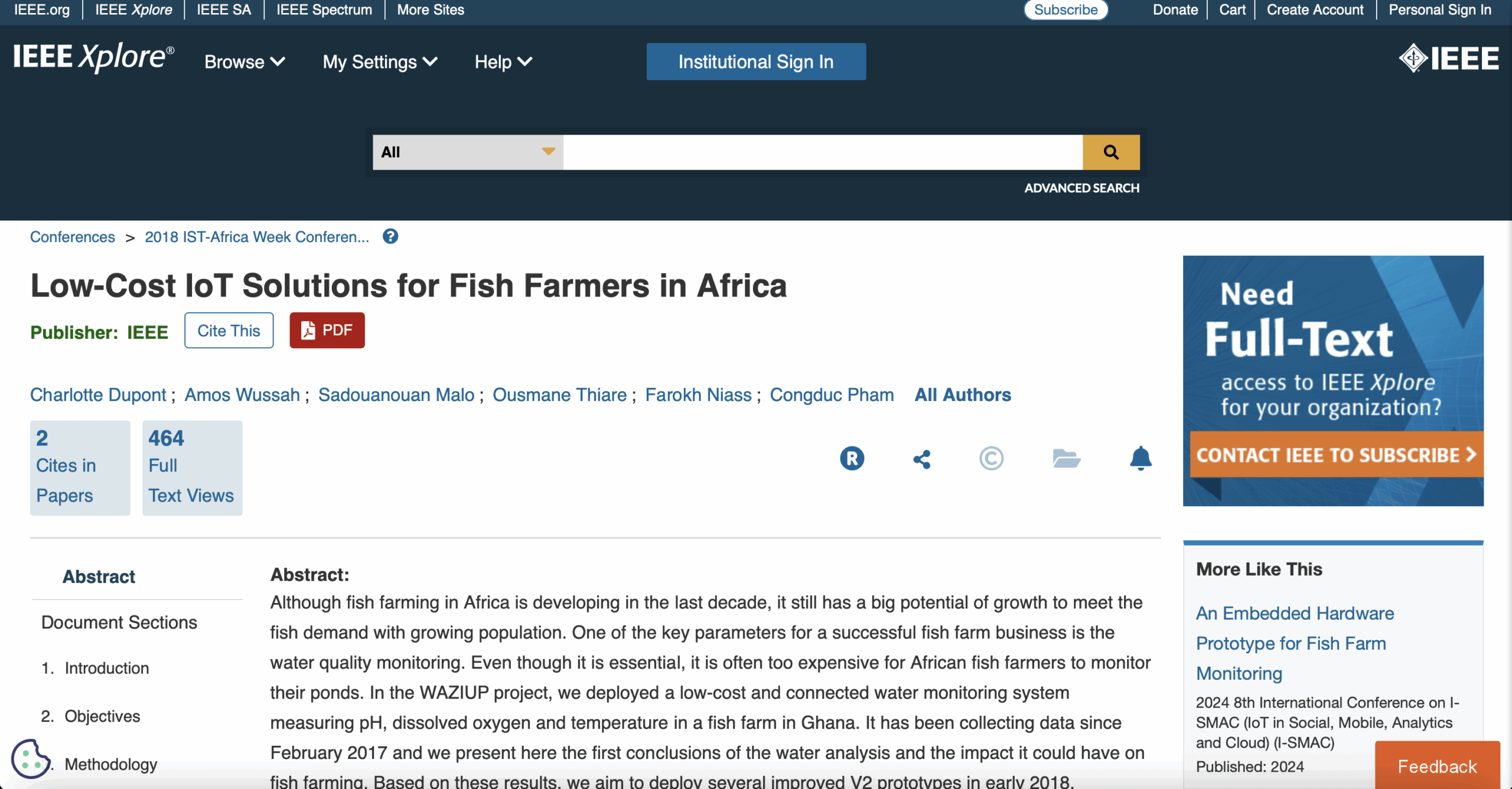Open the rights and permissions R icon

point(852,458)
